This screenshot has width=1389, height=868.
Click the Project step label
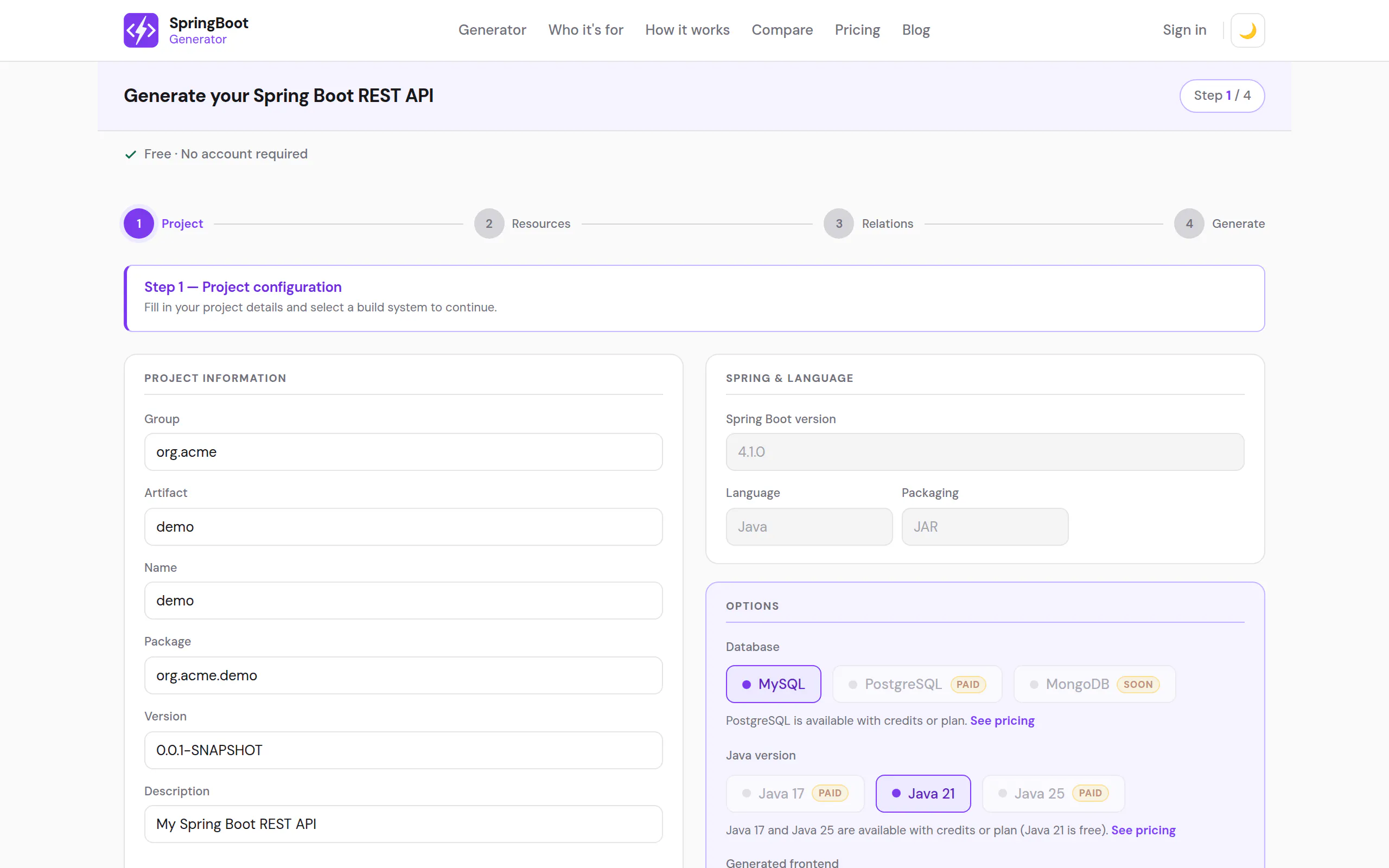point(182,224)
